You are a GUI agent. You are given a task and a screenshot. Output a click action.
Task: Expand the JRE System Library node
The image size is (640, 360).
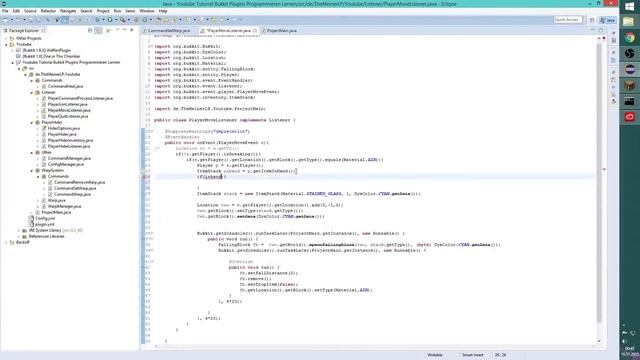click(19, 231)
